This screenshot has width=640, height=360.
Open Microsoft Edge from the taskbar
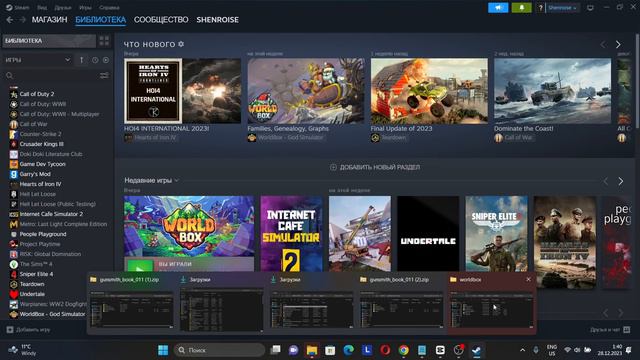pos(349,350)
